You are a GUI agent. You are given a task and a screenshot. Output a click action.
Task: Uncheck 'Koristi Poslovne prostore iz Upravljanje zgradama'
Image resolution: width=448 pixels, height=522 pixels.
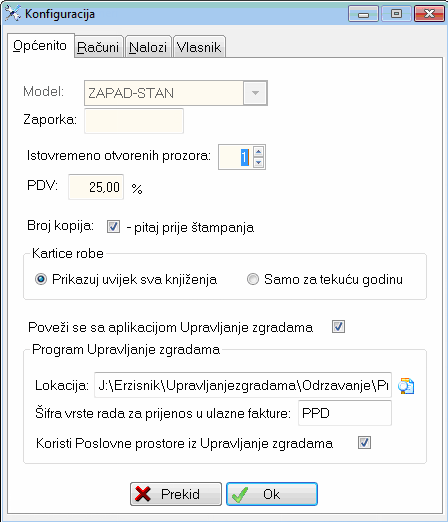click(x=364, y=443)
